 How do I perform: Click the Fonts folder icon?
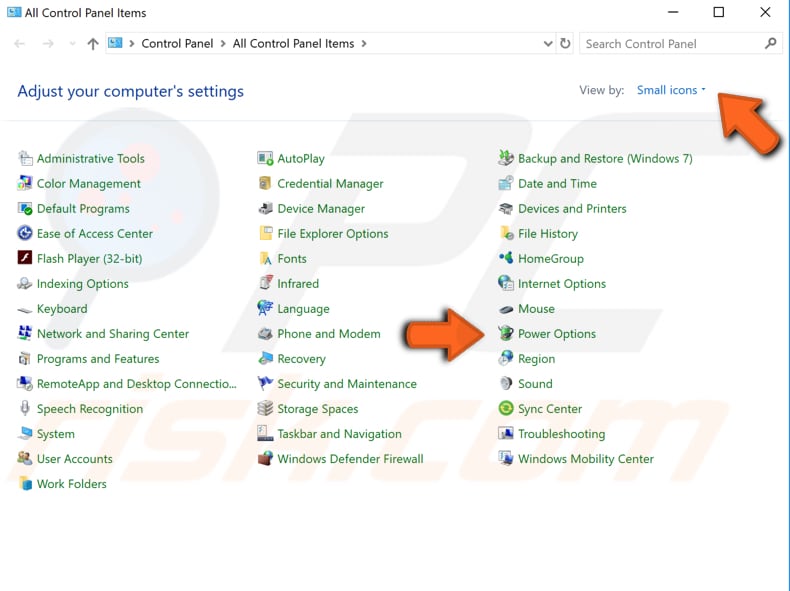[265, 258]
